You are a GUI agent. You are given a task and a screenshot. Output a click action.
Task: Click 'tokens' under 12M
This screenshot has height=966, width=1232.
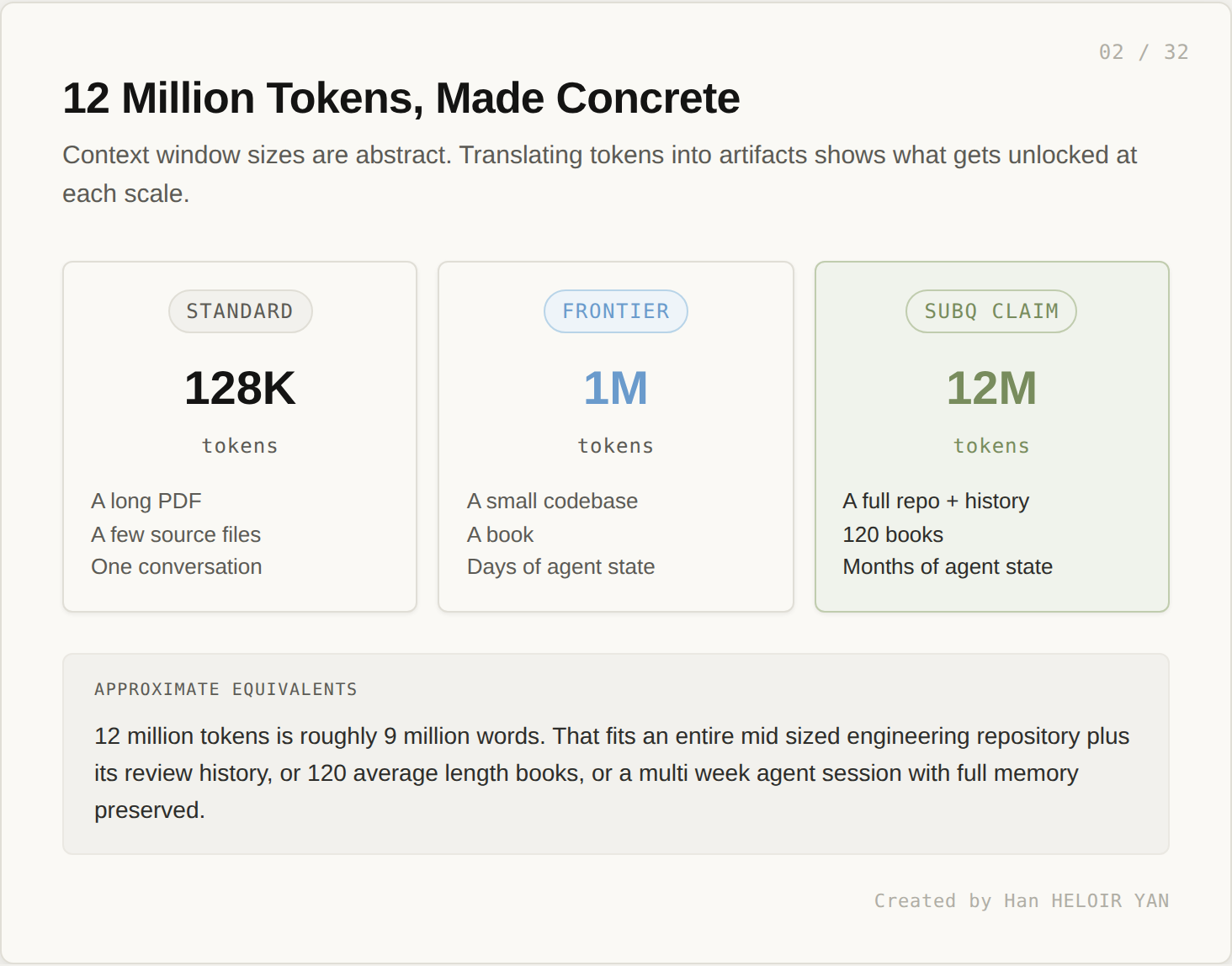click(x=991, y=446)
